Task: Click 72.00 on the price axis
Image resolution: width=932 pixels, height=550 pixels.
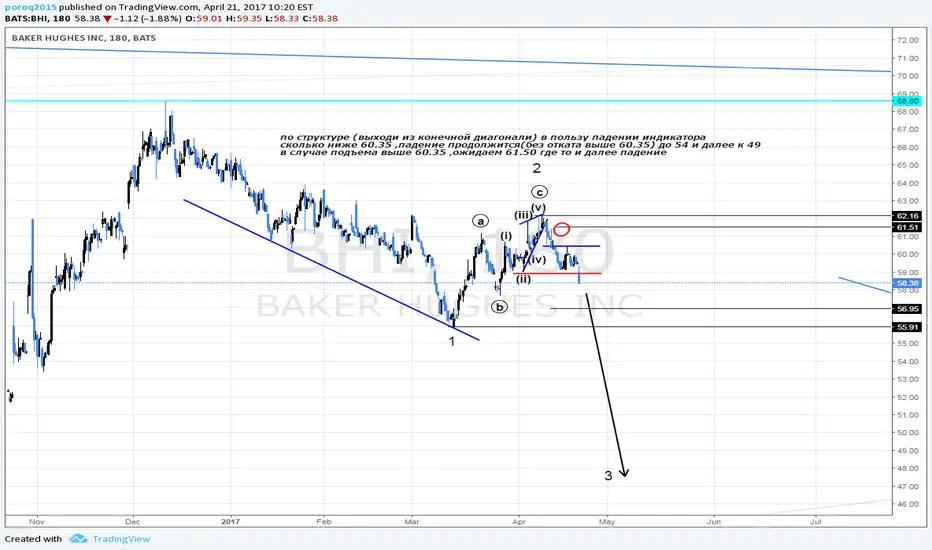Action: (908, 40)
